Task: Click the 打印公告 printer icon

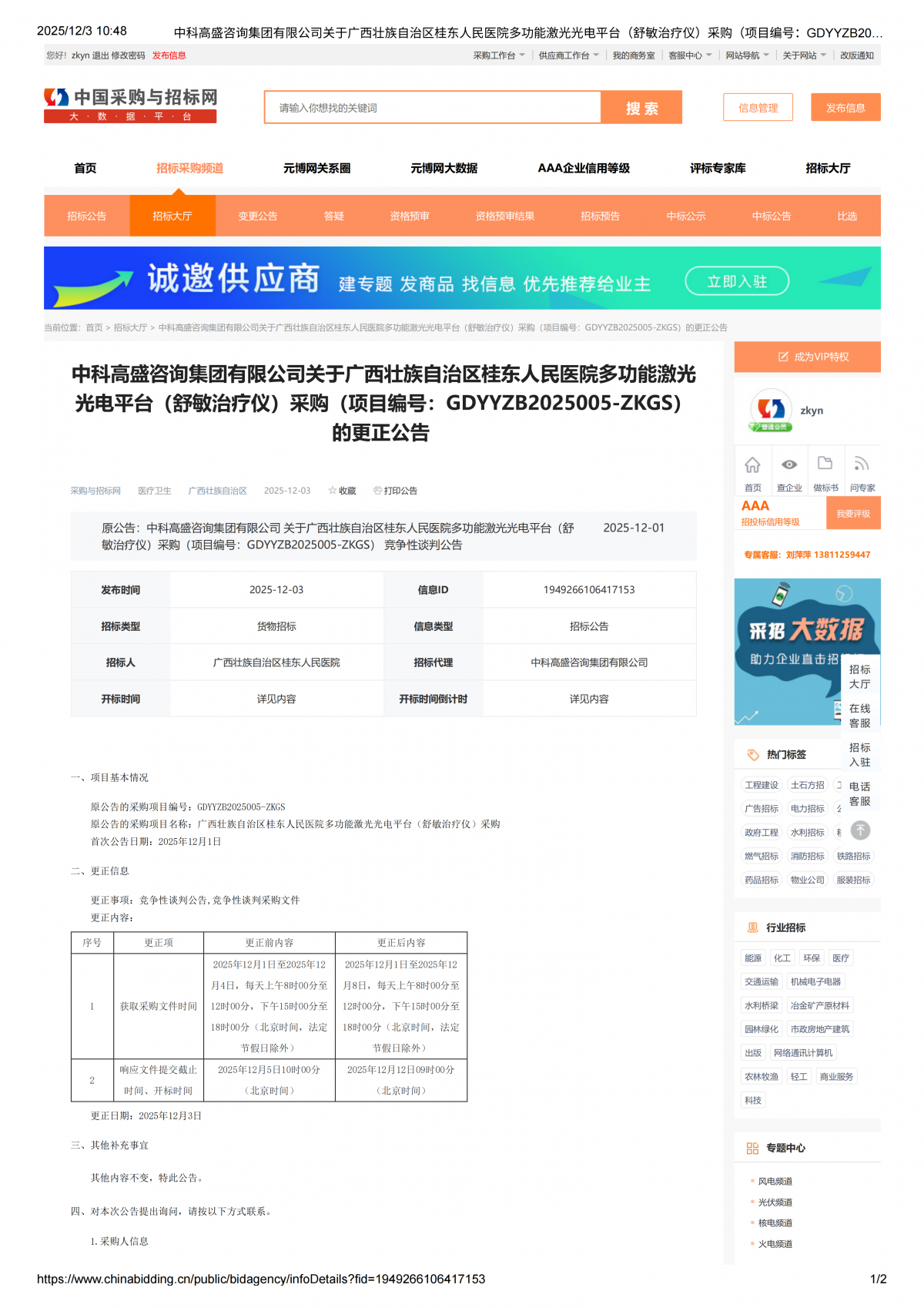Action: point(377,491)
